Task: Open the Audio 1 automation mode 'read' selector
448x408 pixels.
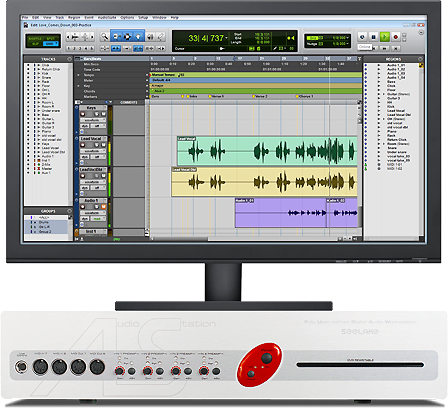Action: [97, 219]
